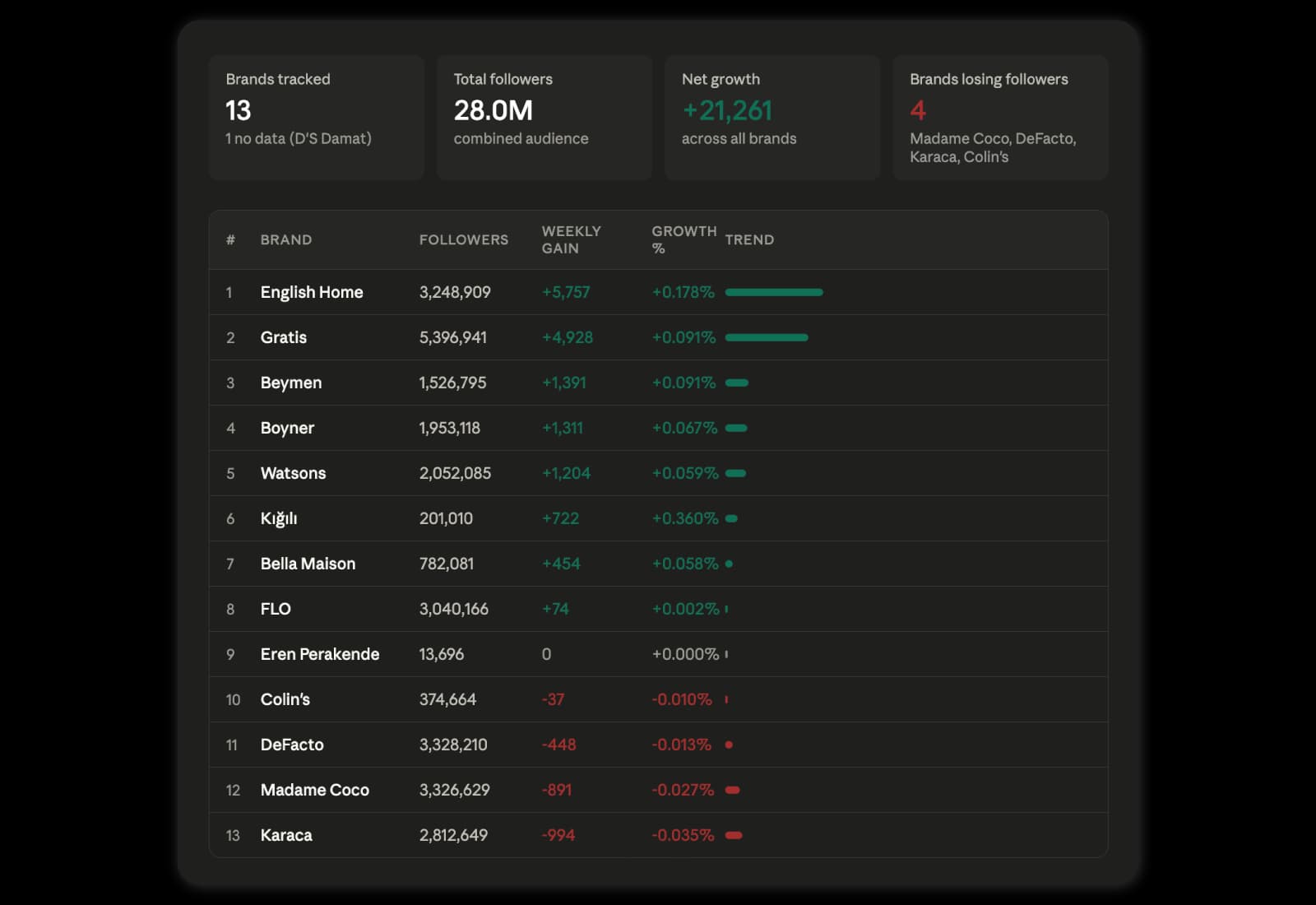1316x905 pixels.
Task: Click the Kığılı brand name
Action: tap(279, 518)
